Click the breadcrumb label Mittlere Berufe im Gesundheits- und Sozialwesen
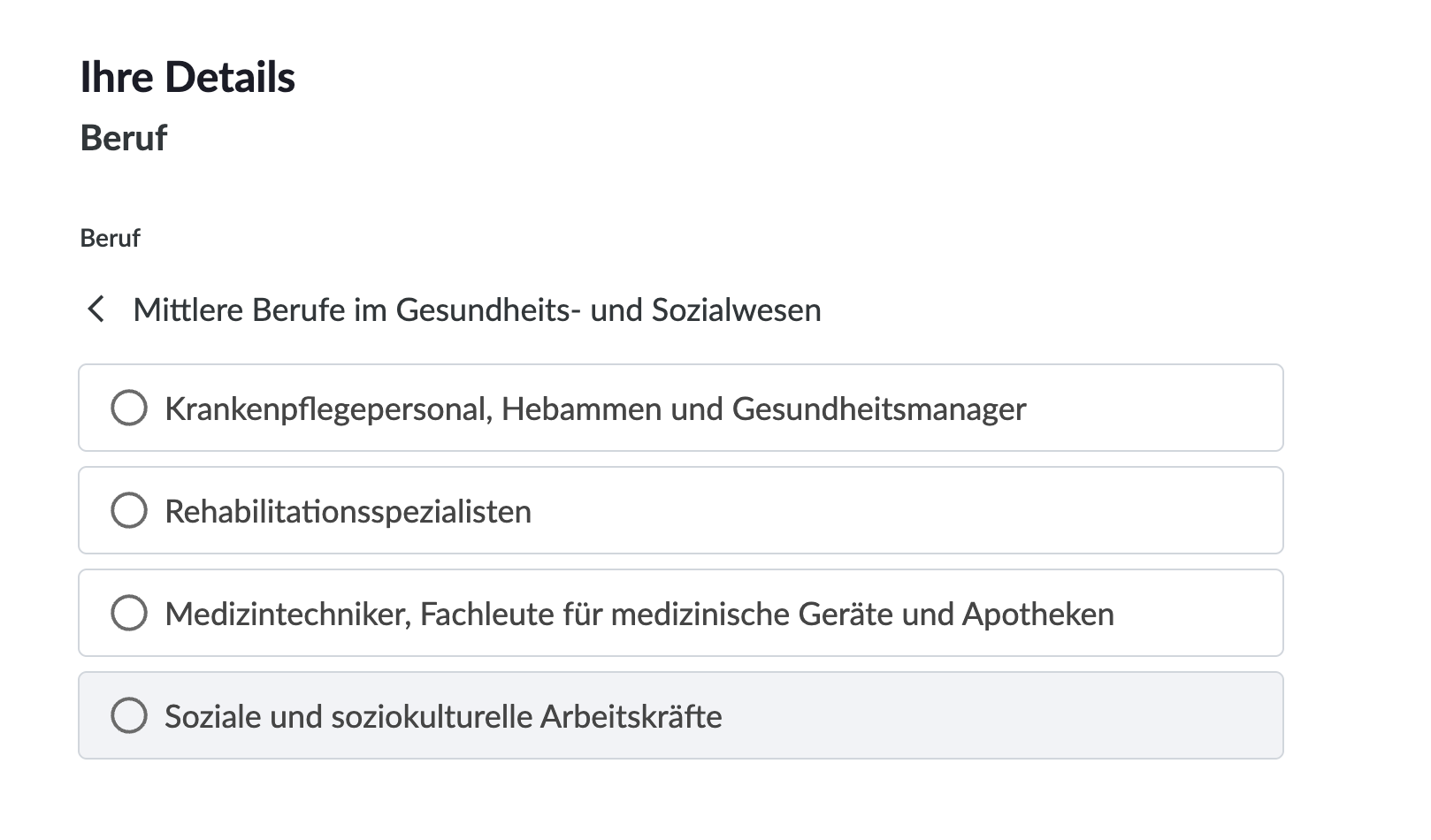This screenshot has width=1431, height=840. (x=477, y=310)
